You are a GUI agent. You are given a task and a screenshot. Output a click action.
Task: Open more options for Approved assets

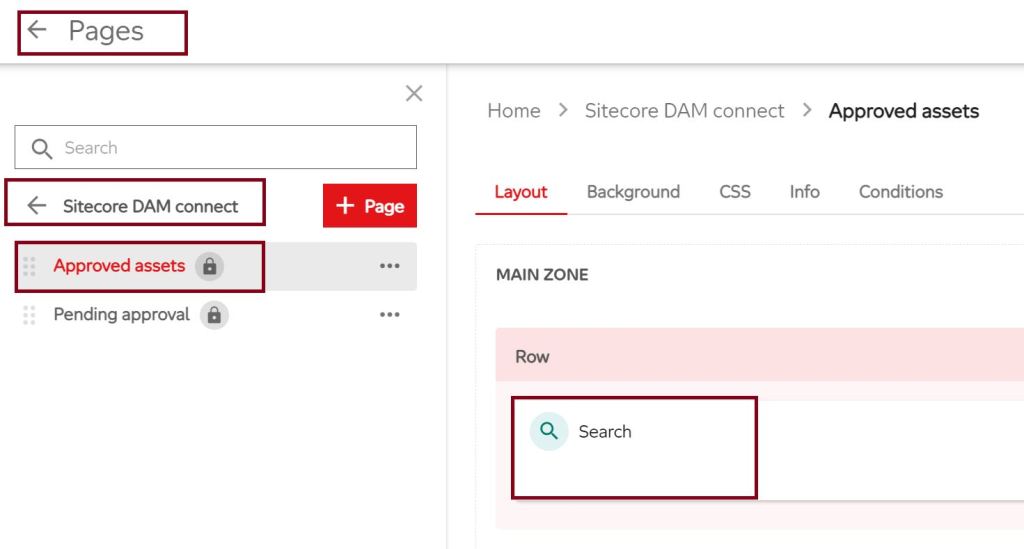click(x=389, y=266)
